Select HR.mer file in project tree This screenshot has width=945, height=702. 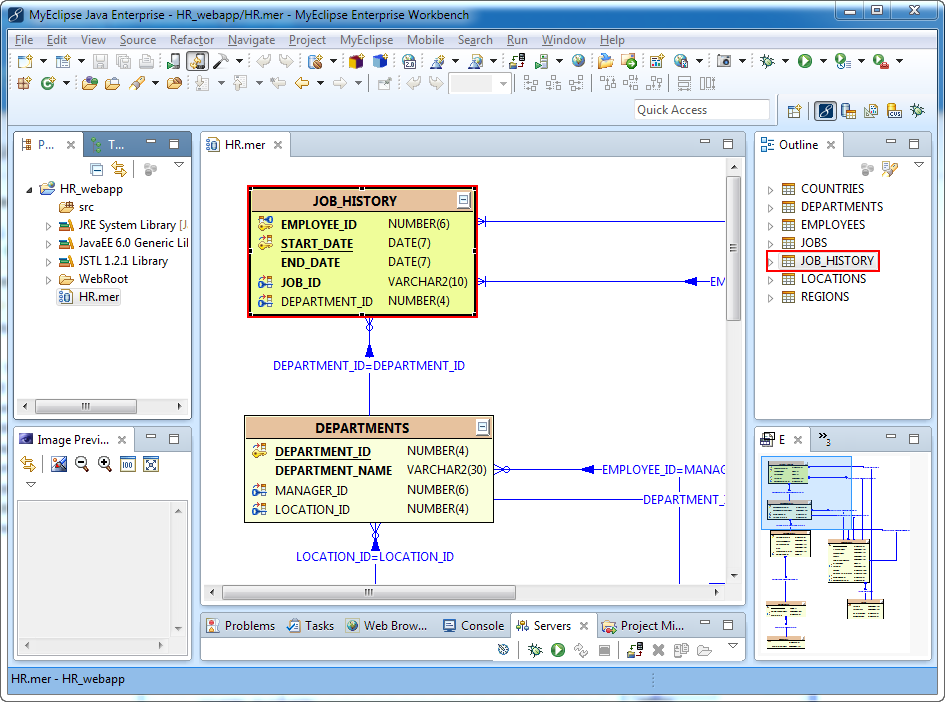100,297
